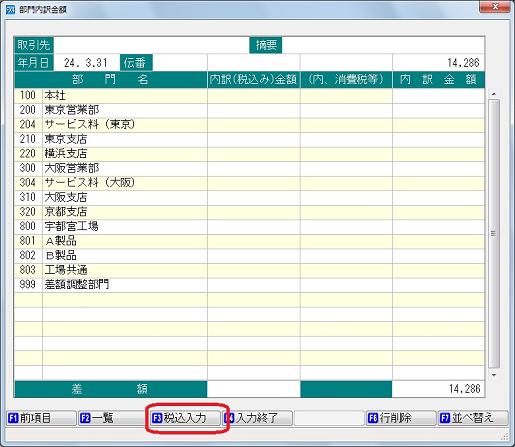This screenshot has width=515, height=447.
Task: Click the 取引先 input field
Action: pyautogui.click(x=151, y=45)
